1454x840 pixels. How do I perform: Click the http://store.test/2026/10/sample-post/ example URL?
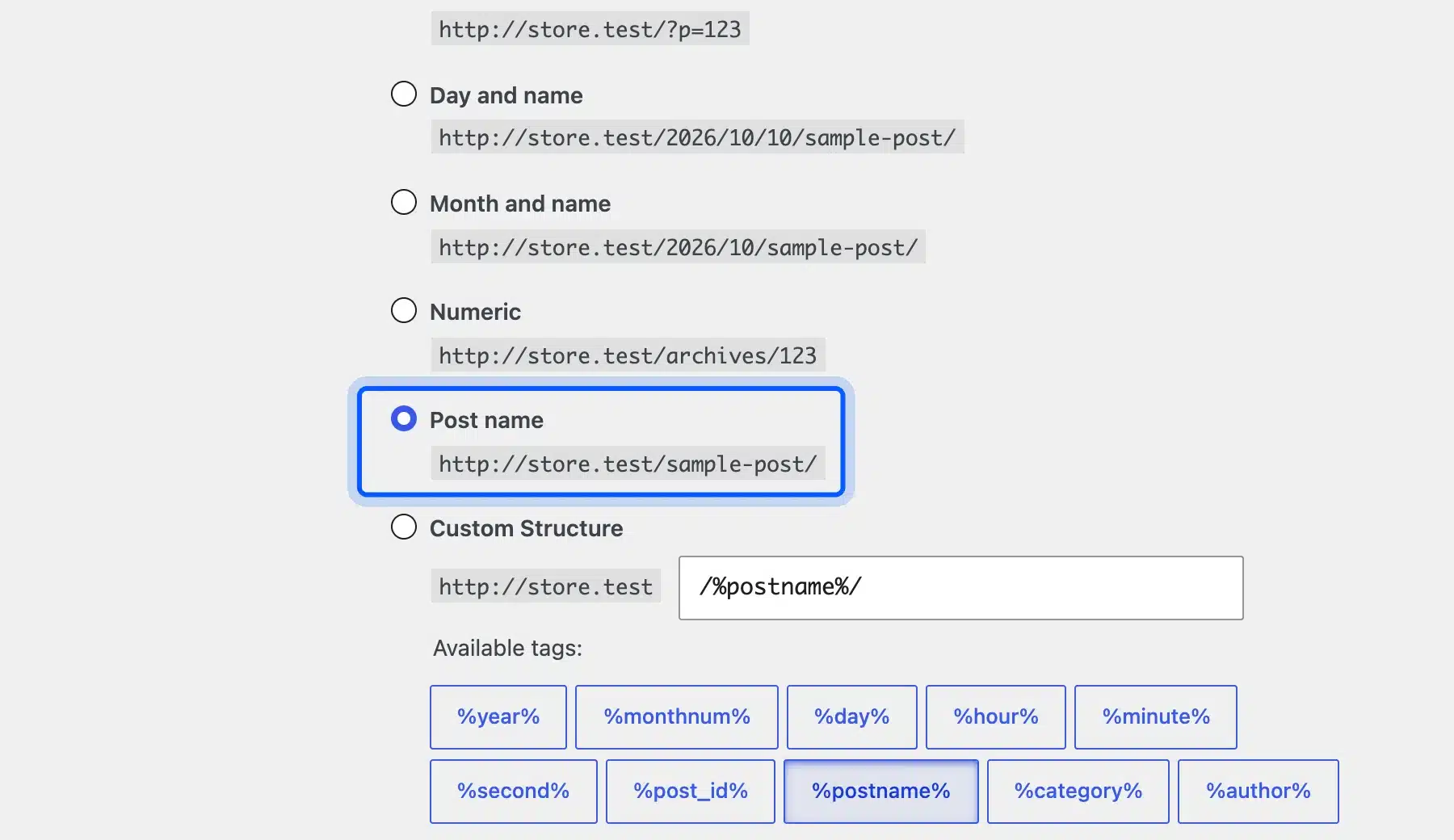pos(679,246)
